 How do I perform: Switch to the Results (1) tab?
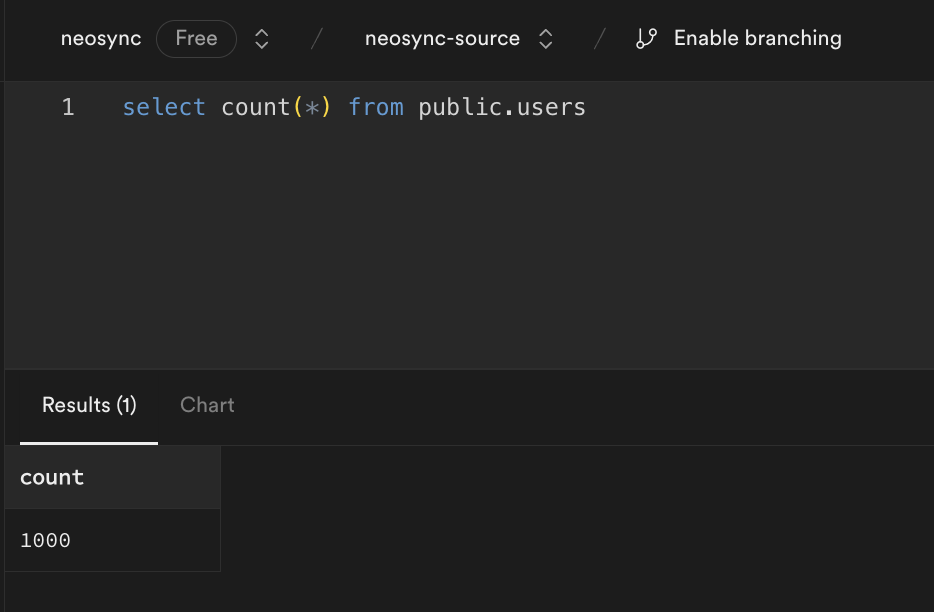(89, 405)
